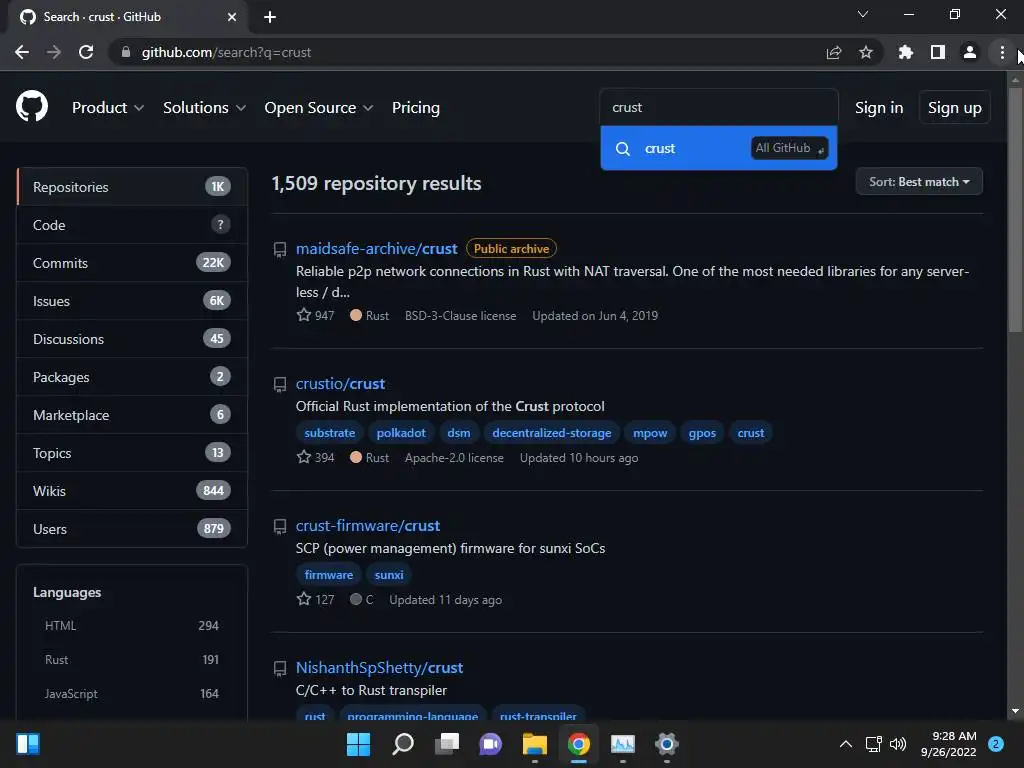Filter by HTML language
Image resolution: width=1024 pixels, height=768 pixels.
coord(132,626)
